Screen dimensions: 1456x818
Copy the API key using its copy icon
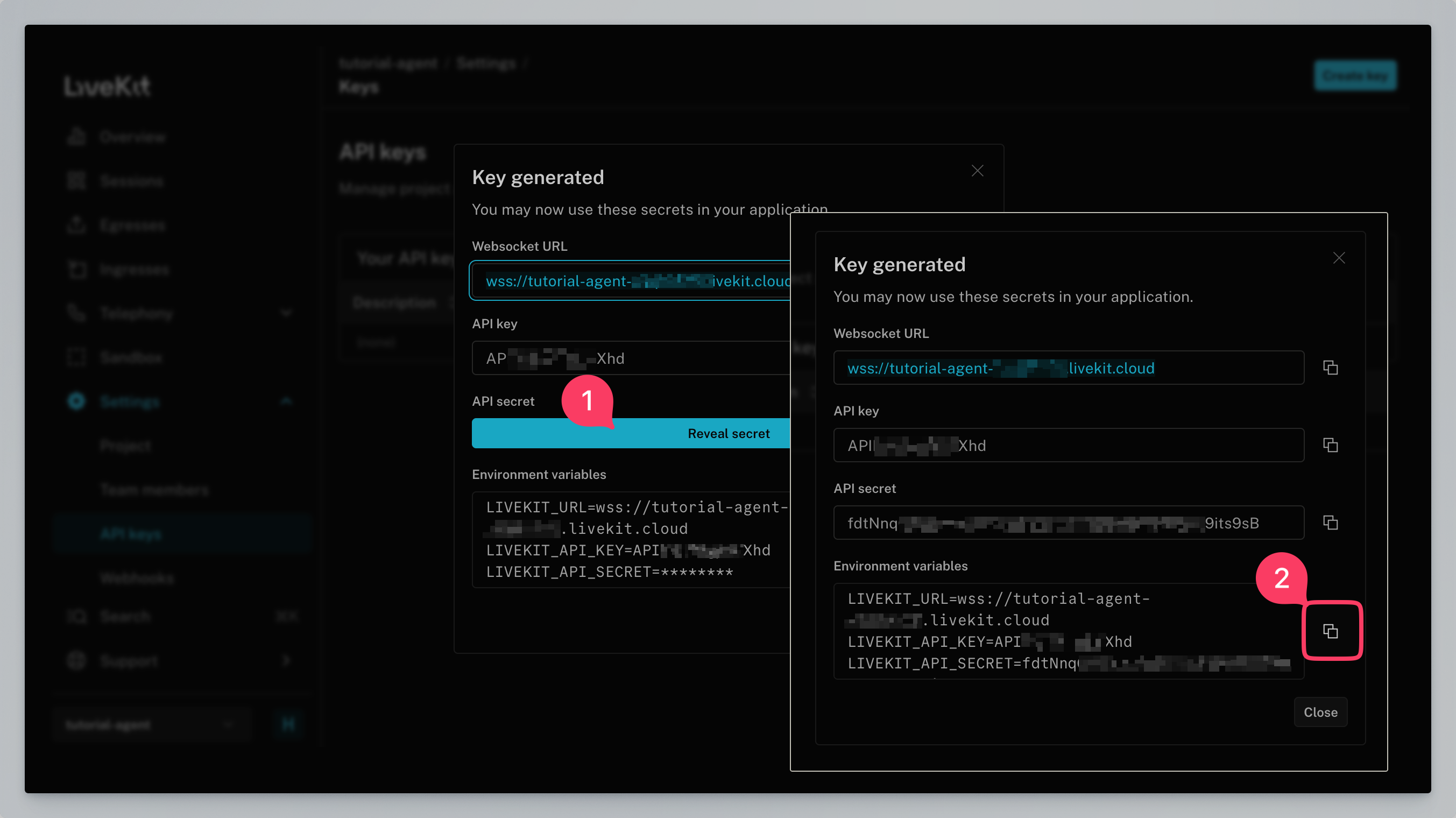click(x=1330, y=445)
